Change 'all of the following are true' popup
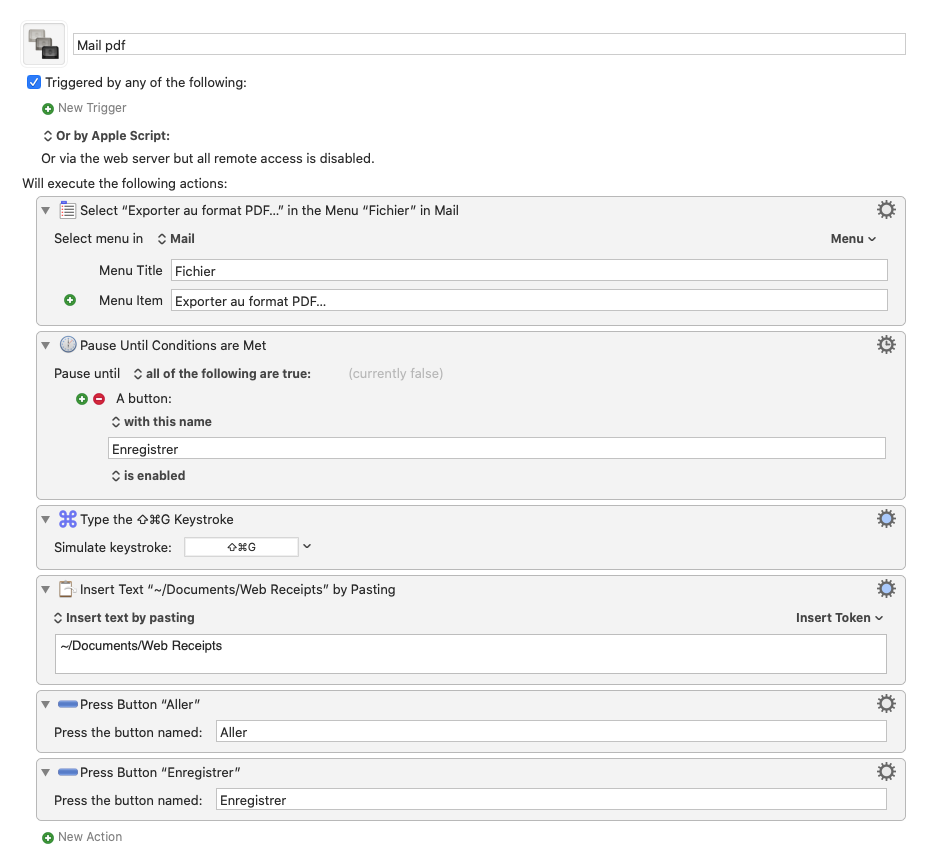The height and width of the screenshot is (864, 926). pyautogui.click(x=222, y=374)
